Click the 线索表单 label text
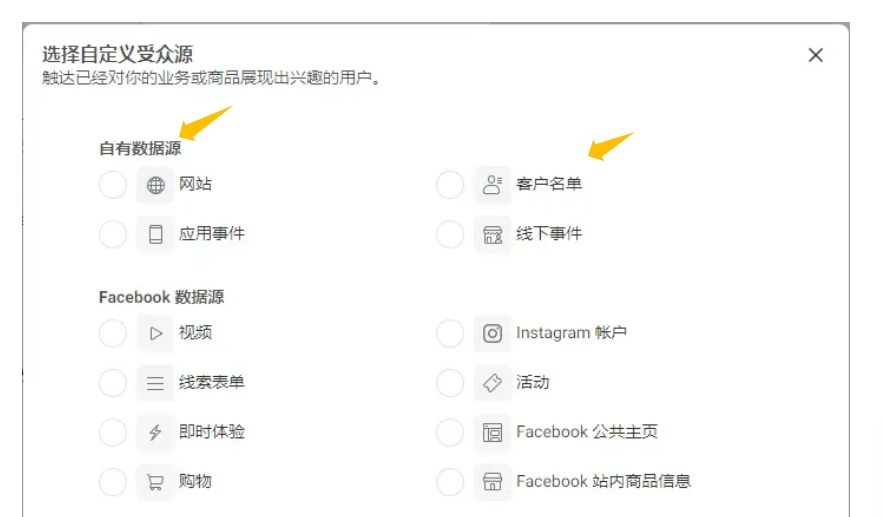 coord(212,382)
